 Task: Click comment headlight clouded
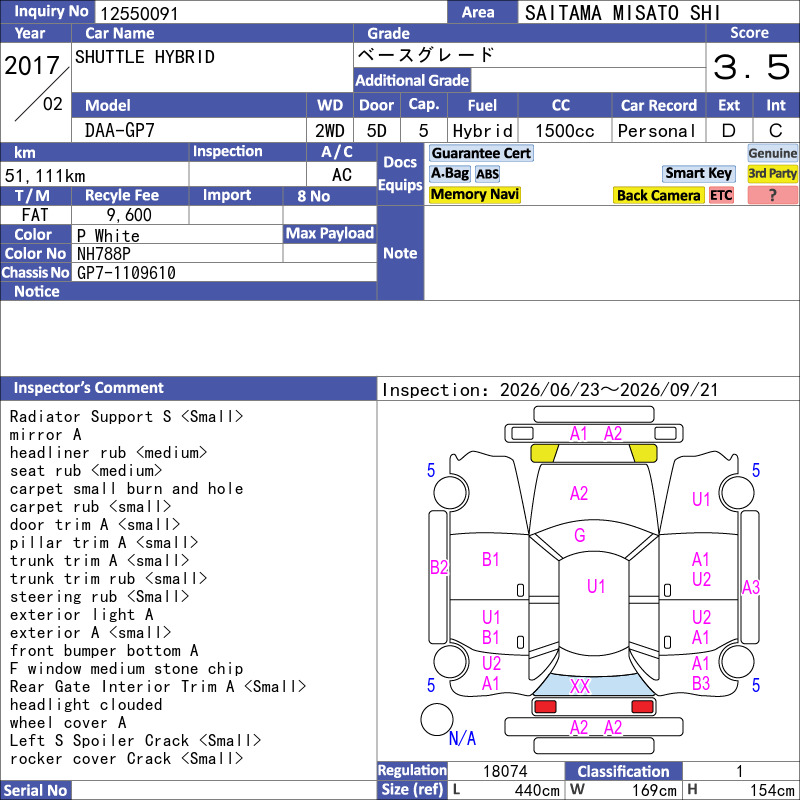(86, 705)
